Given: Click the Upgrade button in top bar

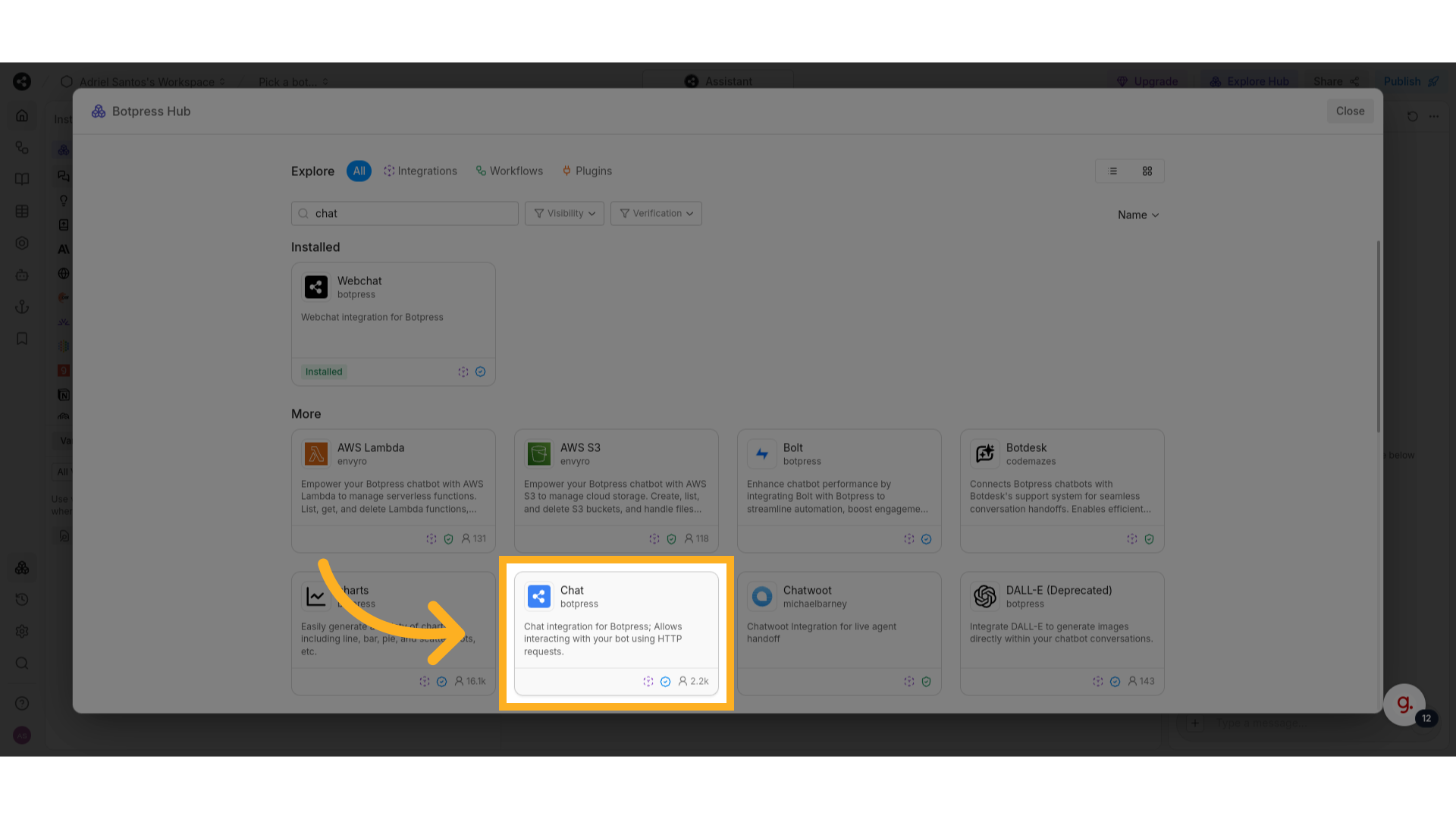Looking at the screenshot, I should point(1147,81).
